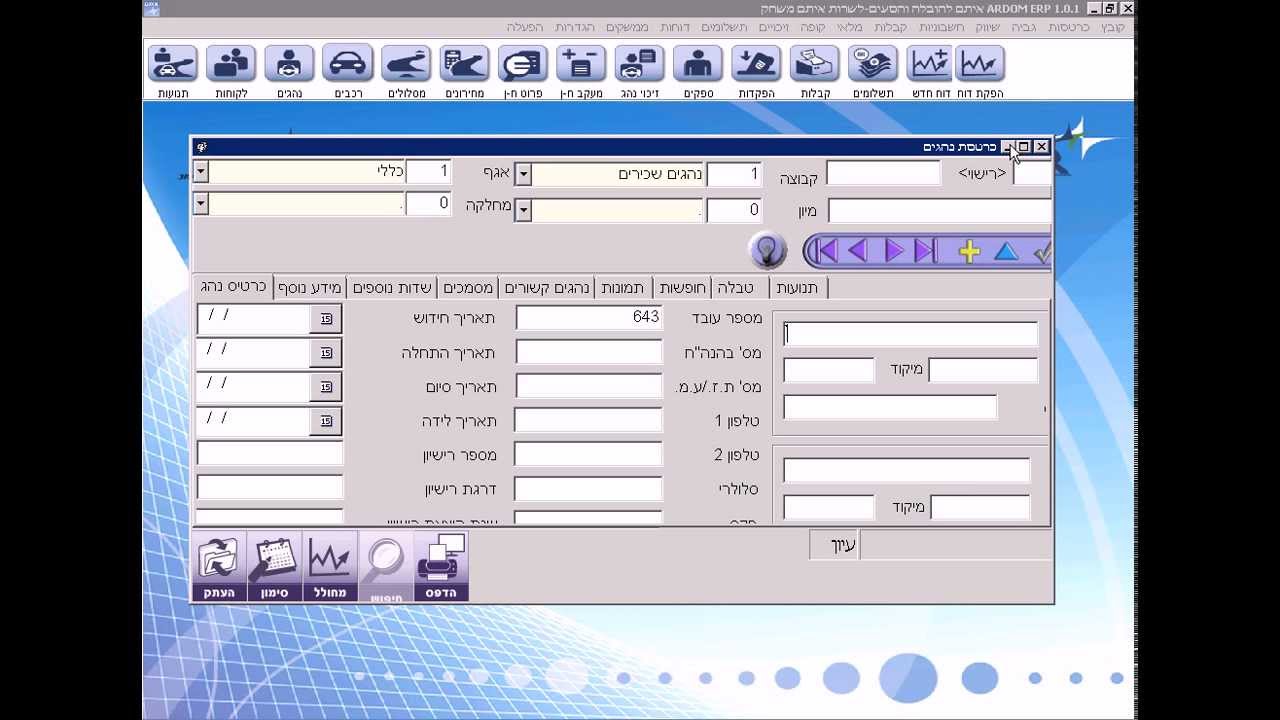Click the סלולרי mobile input field
1280x720 pixels.
tap(588, 488)
